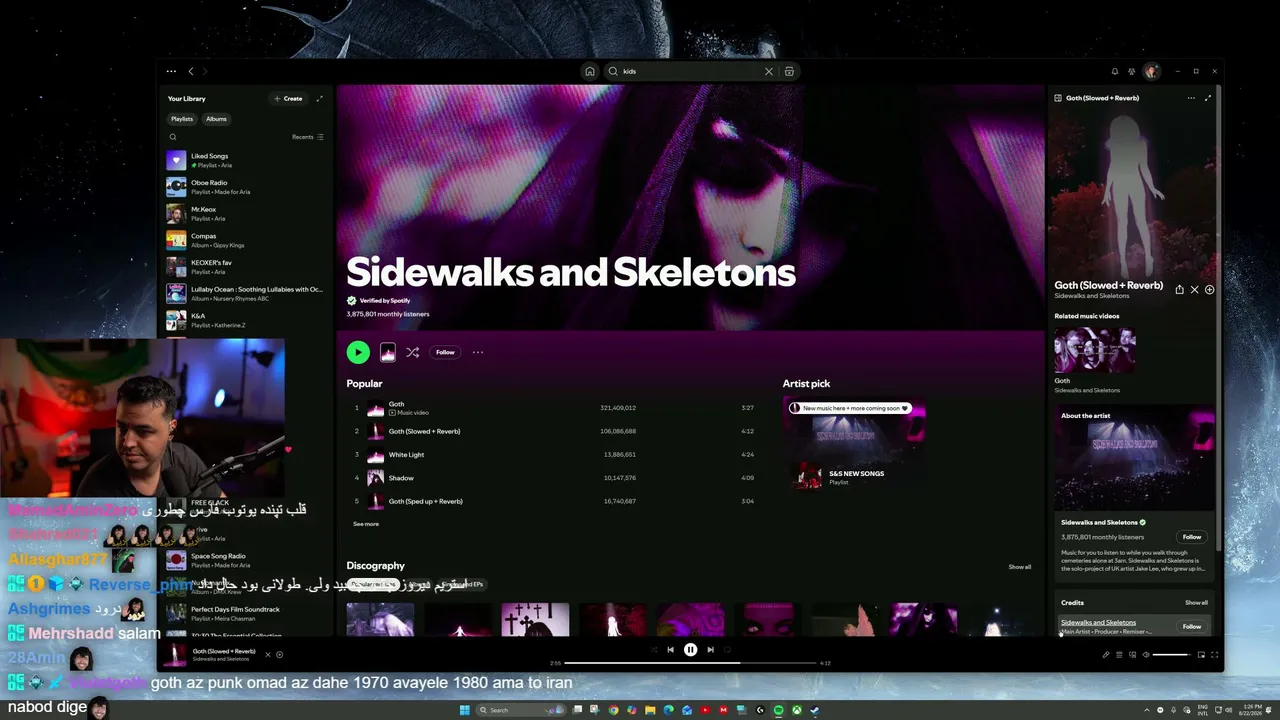Skip to the previous track
Viewport: 1280px width, 720px height.
click(670, 650)
